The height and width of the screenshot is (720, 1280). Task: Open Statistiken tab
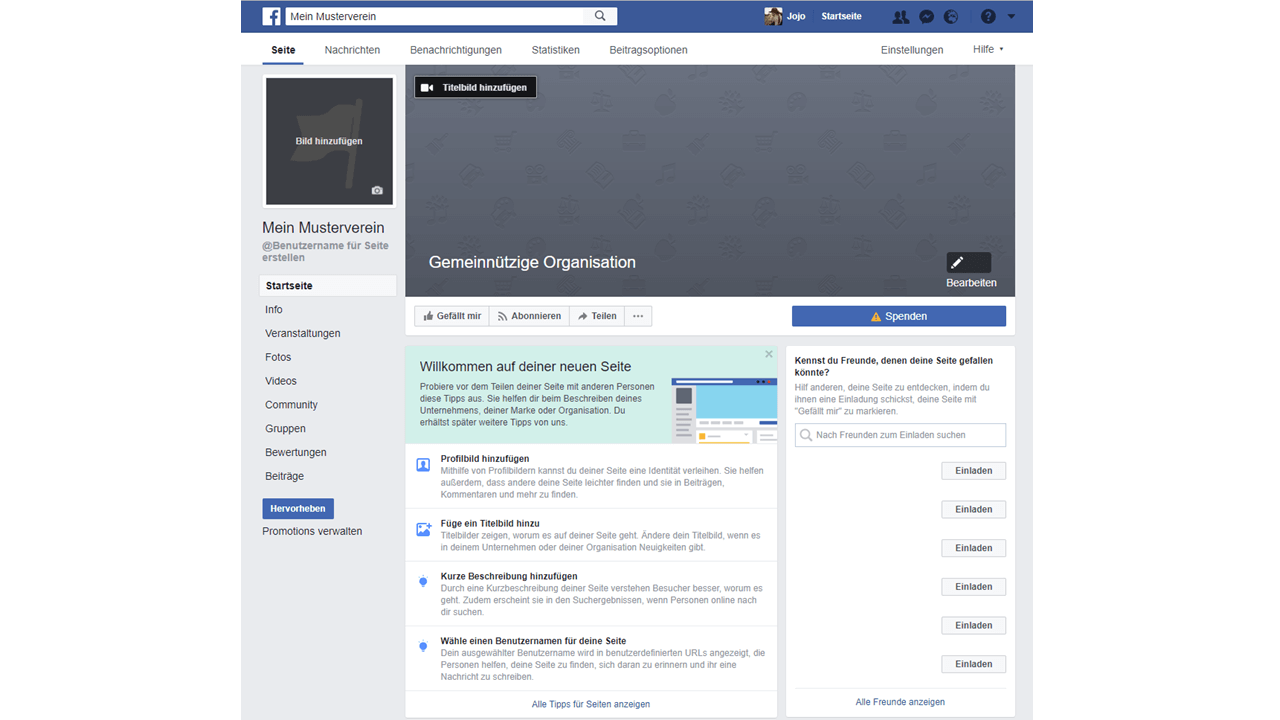pyautogui.click(x=555, y=49)
